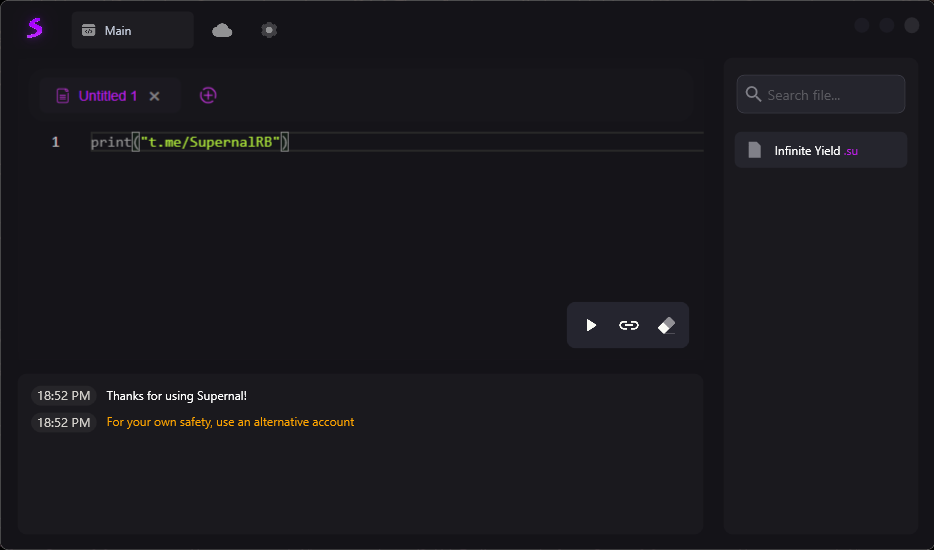Screen dimensions: 934x550
Task: Minimize the Supernal window
Action: pos(861,25)
